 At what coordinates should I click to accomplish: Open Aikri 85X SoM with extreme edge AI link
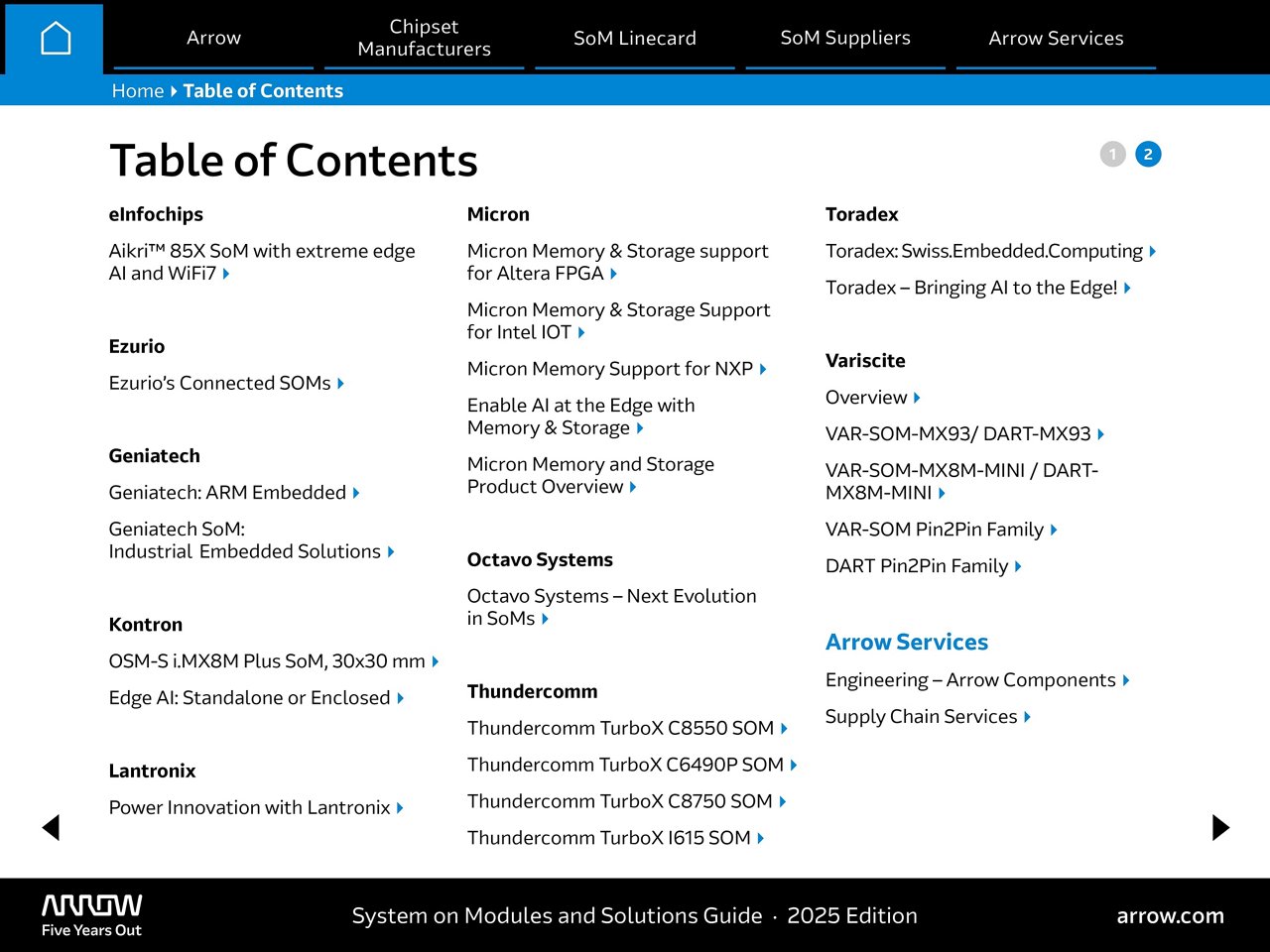click(262, 262)
